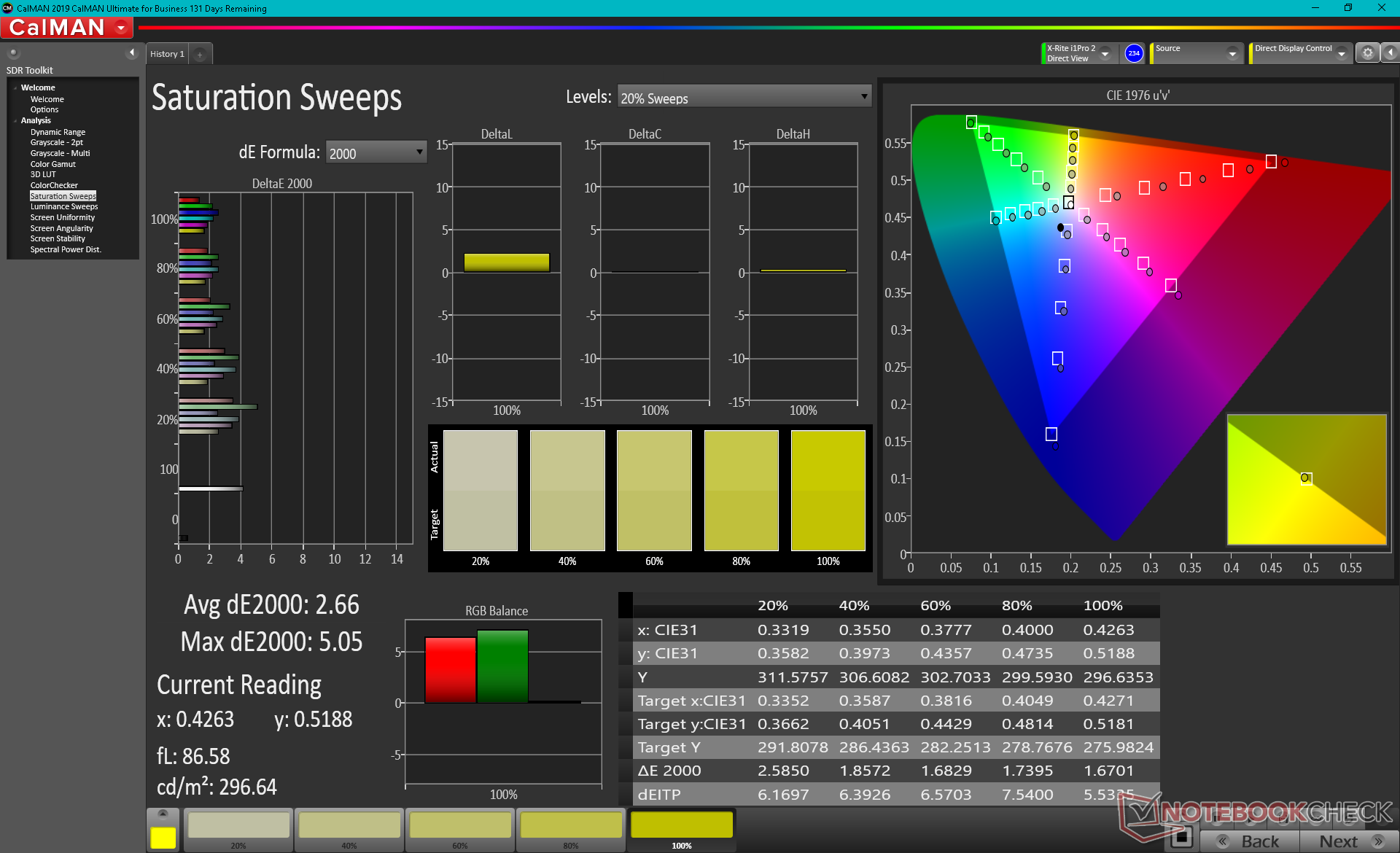1400x853 pixels.
Task: Click the blue 234 meter status circle
Action: (x=1134, y=53)
